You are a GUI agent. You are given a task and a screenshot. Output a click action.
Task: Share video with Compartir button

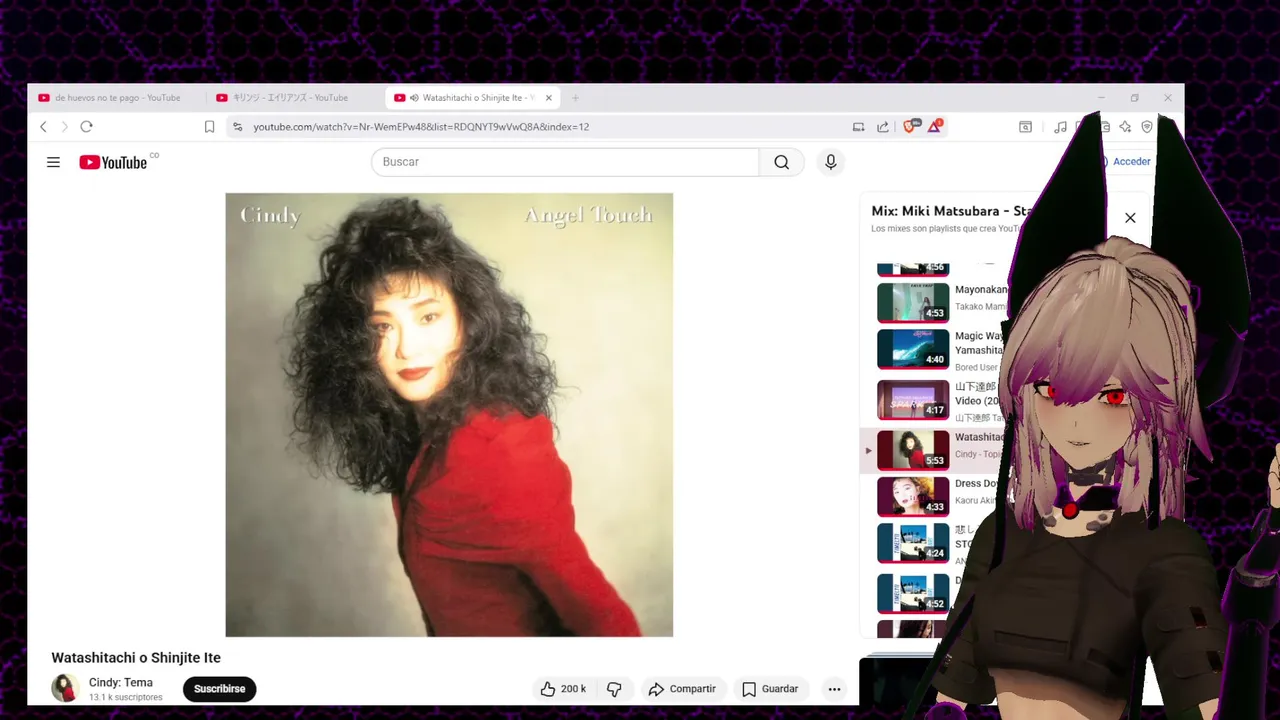coord(682,689)
